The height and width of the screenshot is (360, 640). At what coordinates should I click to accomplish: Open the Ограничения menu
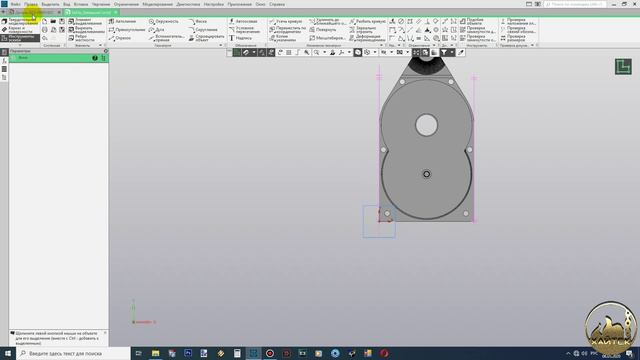[x=126, y=4]
